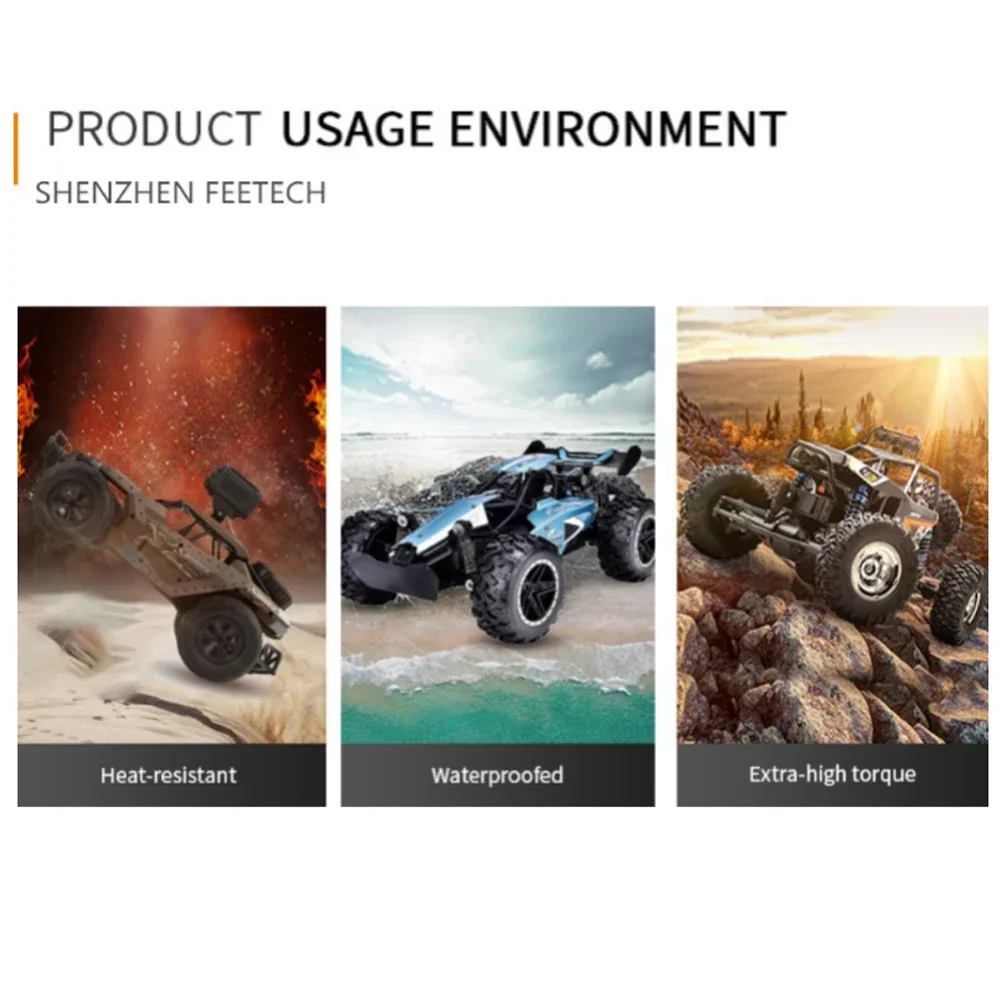Viewport: 1001px width, 1001px height.
Task: Click the word PRODUCT in the heading
Action: [x=154, y=129]
